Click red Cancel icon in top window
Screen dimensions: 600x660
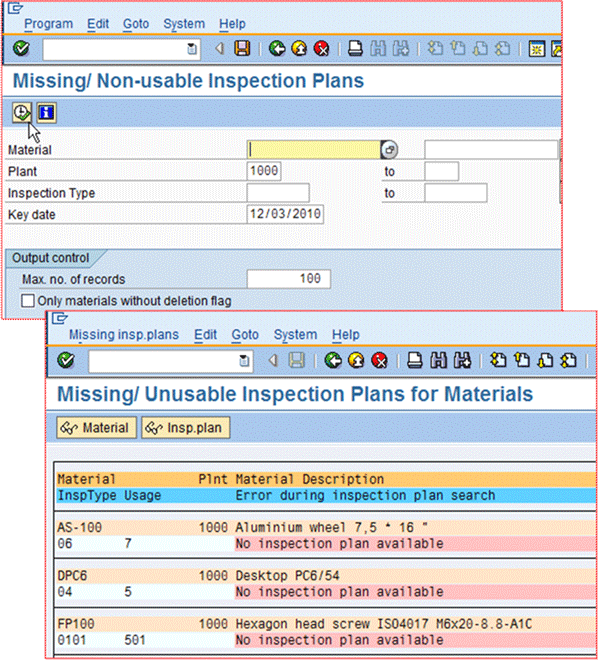[321, 48]
